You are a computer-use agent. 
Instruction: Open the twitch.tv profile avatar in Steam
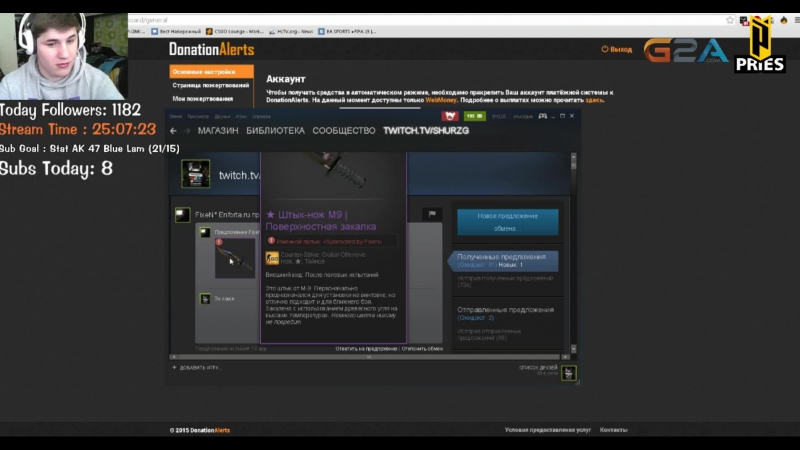pos(195,174)
